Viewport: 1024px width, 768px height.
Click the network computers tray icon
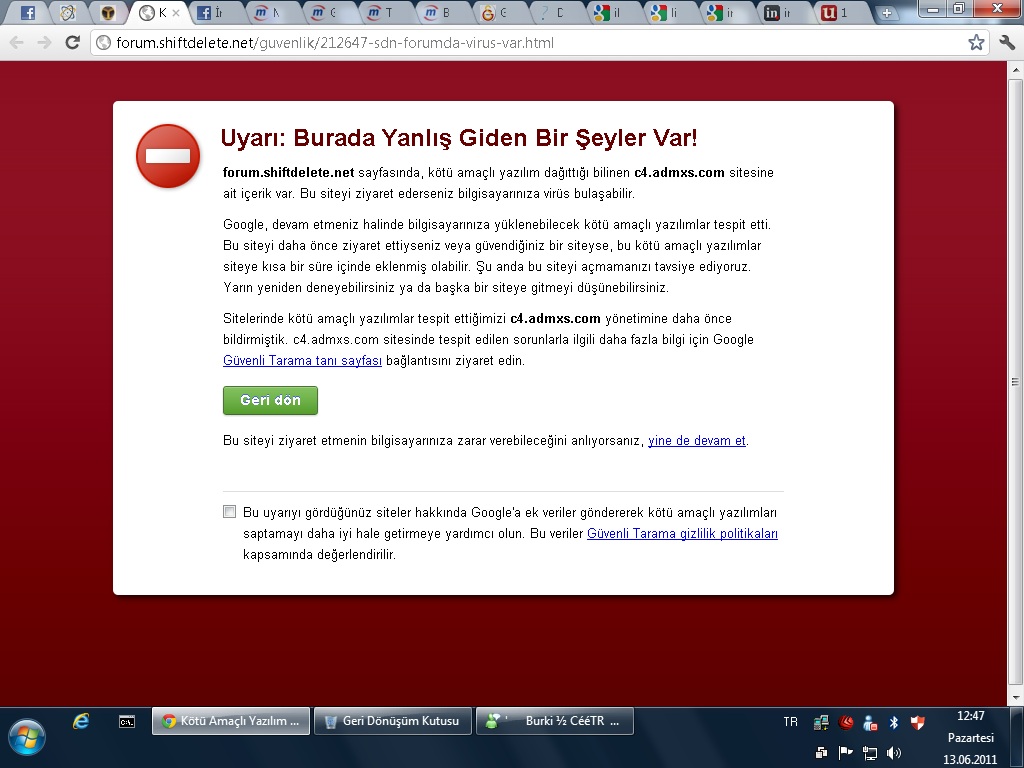click(821, 722)
